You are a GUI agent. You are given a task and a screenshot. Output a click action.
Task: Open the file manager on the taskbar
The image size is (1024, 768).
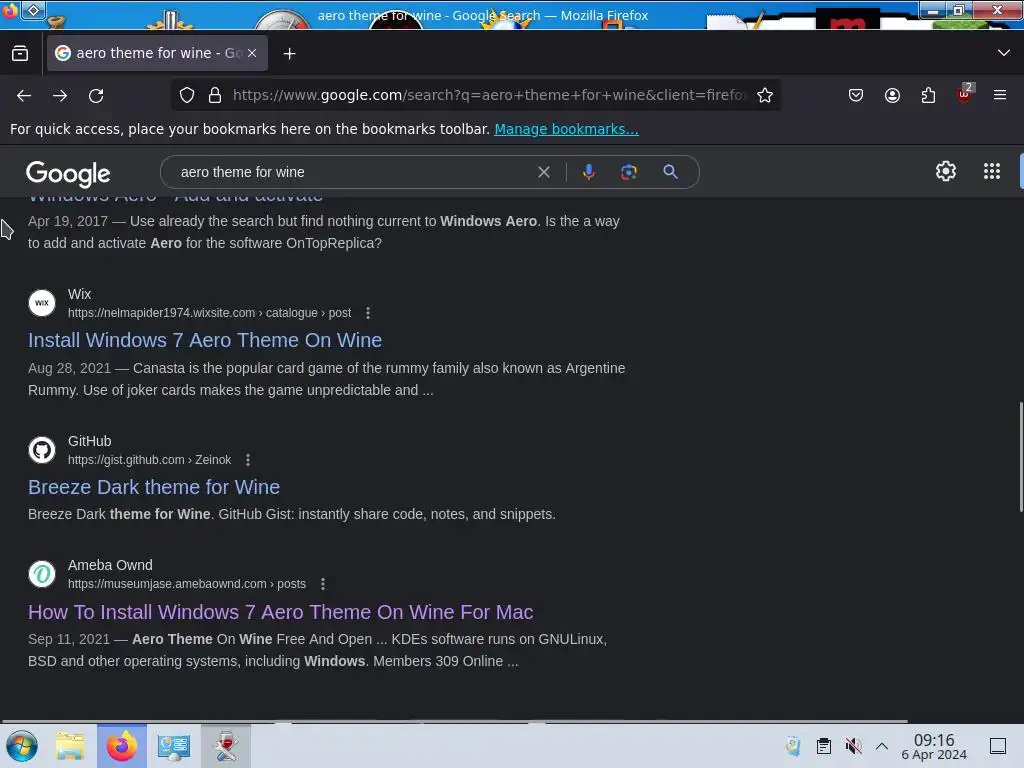(70, 746)
